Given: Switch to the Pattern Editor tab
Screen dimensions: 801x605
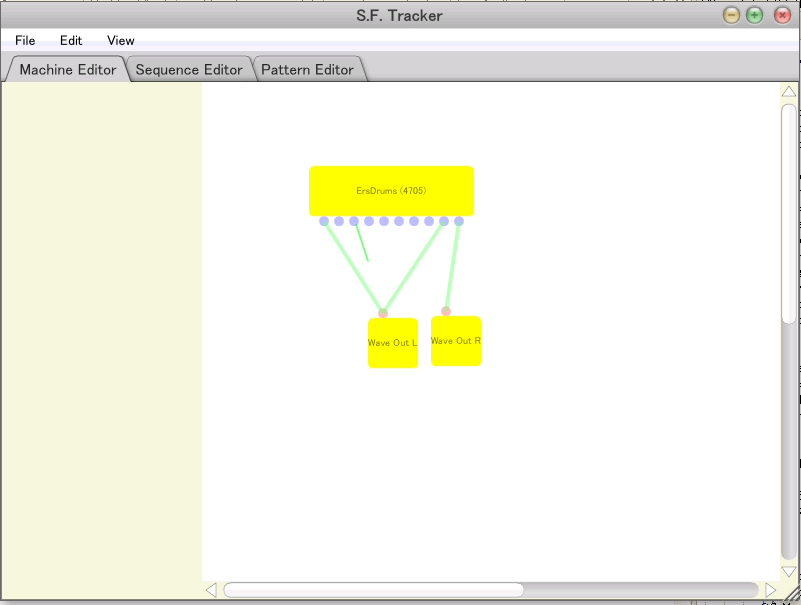Looking at the screenshot, I should tap(307, 69).
